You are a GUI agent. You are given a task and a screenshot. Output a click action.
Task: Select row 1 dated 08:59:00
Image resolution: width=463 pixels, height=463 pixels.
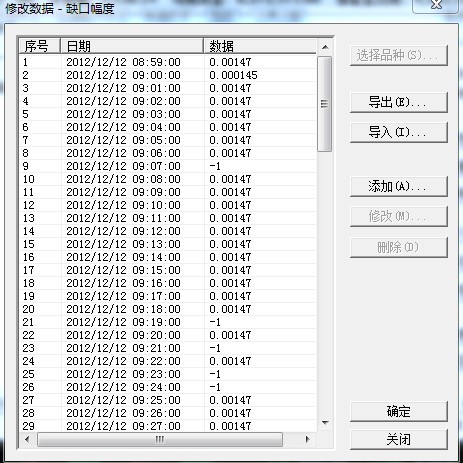(168, 62)
